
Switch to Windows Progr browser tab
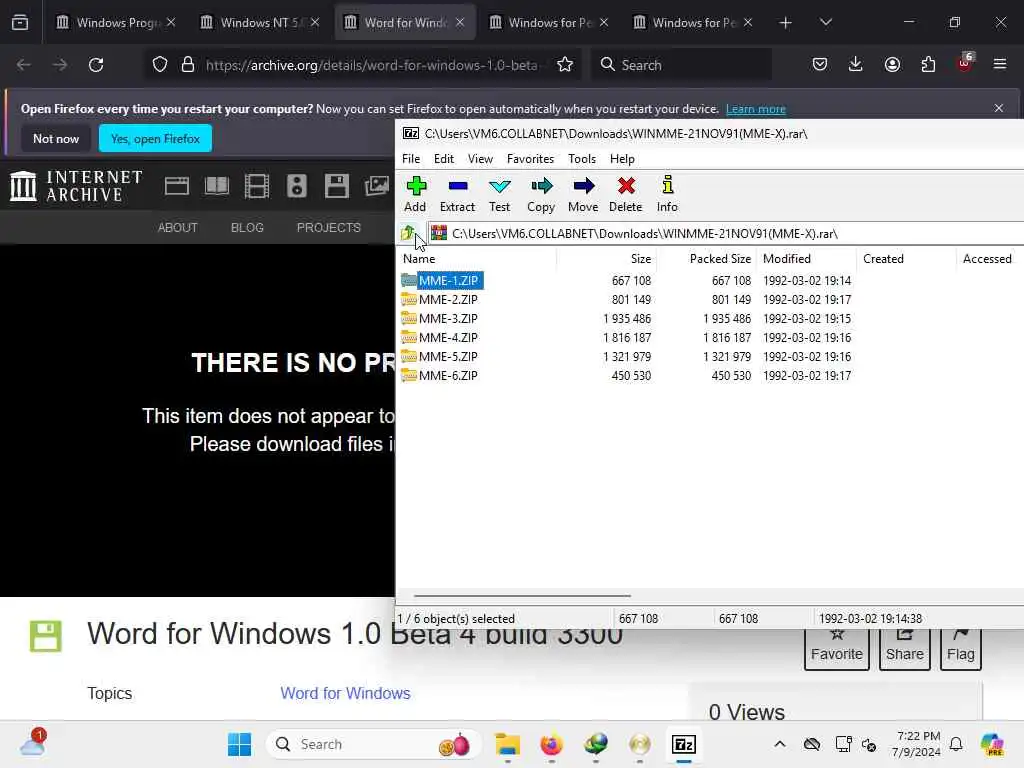click(116, 22)
